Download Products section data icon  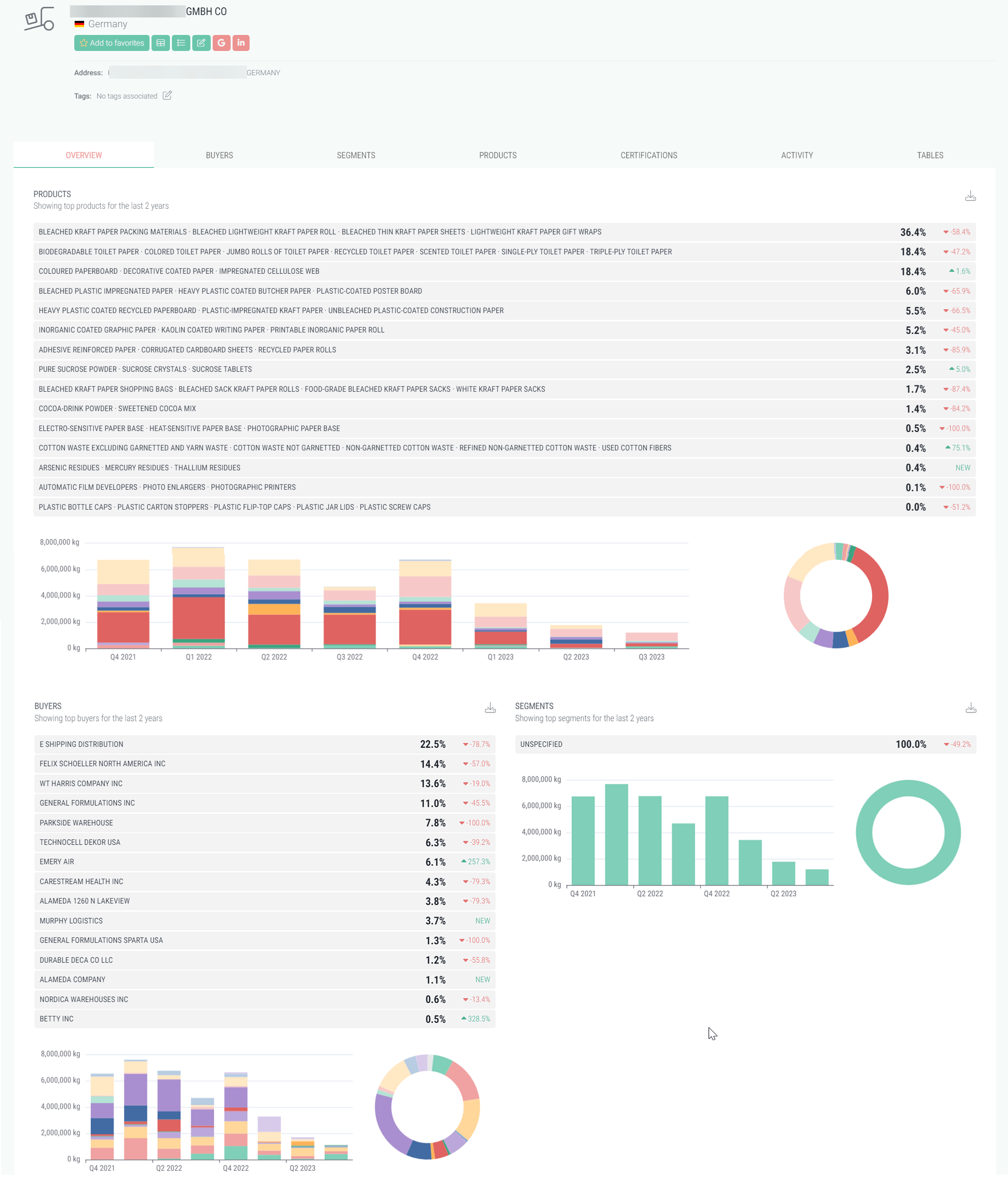[970, 196]
